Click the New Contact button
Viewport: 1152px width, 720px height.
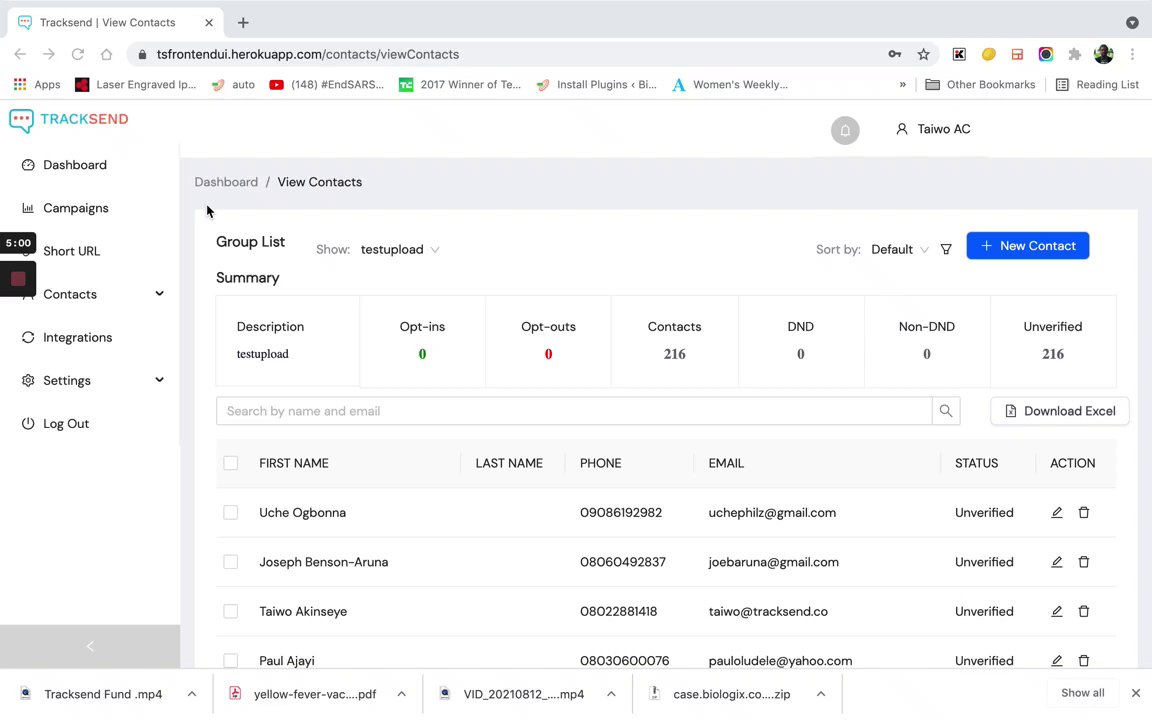1027,246
